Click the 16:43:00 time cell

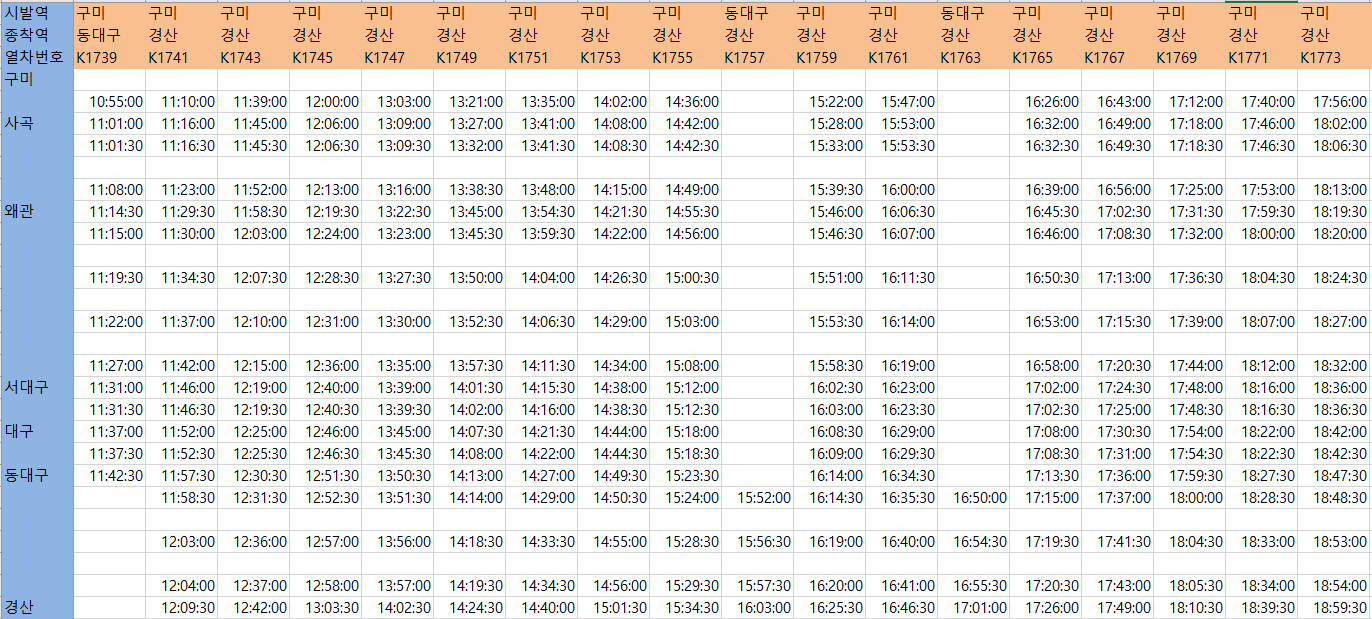[1118, 101]
